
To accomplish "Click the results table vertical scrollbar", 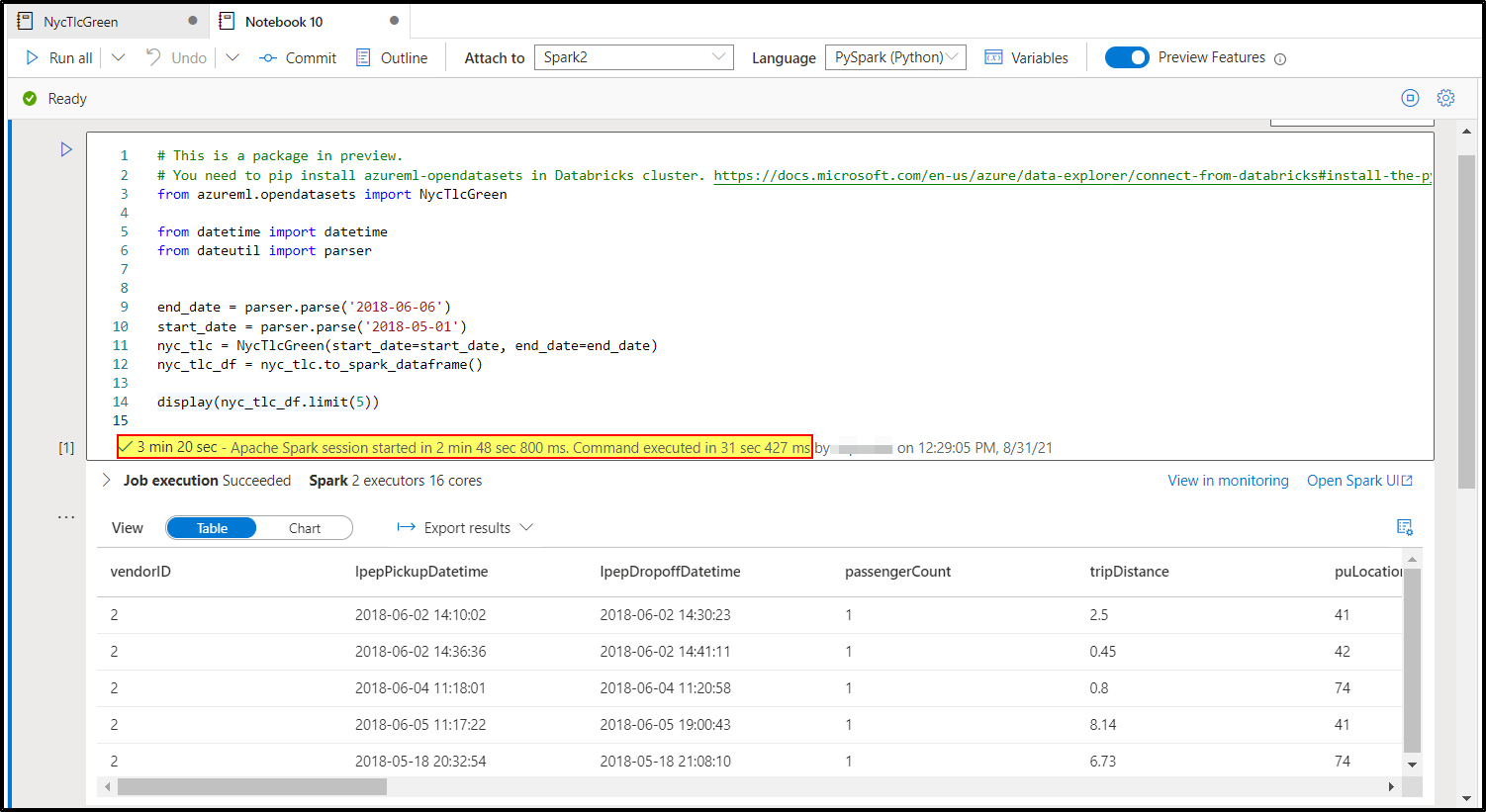I will 1412,661.
